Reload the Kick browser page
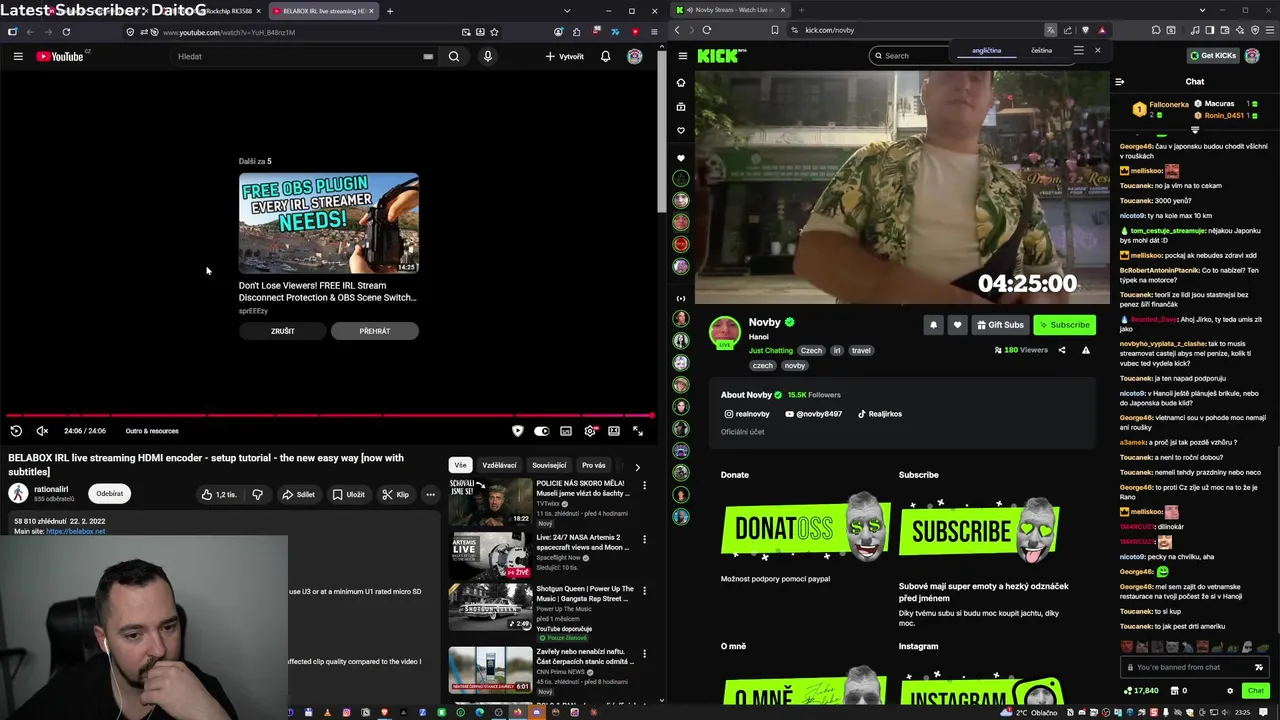Screen dimensions: 1280x720 pyautogui.click(x=707, y=30)
